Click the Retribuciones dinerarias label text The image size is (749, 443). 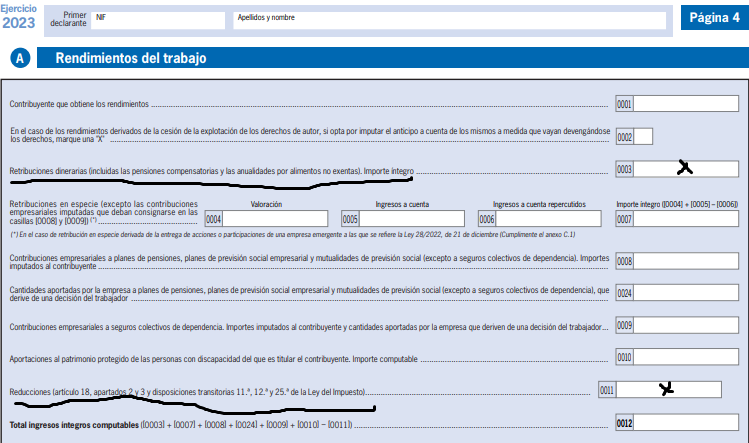pyautogui.click(x=212, y=171)
